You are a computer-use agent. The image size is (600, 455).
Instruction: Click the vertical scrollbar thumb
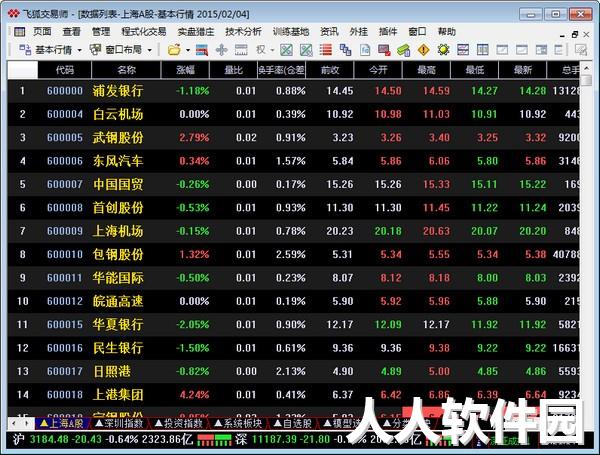click(586, 80)
